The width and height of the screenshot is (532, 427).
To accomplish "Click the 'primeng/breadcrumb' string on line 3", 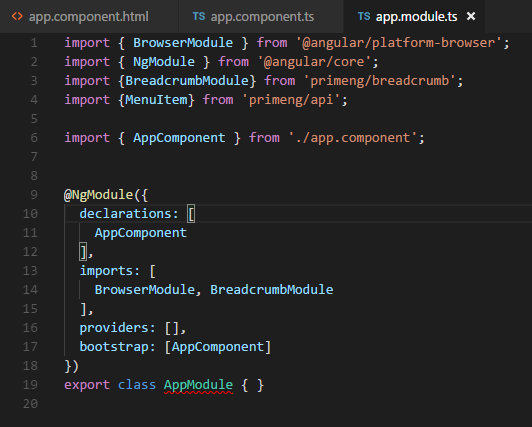I will (379, 81).
